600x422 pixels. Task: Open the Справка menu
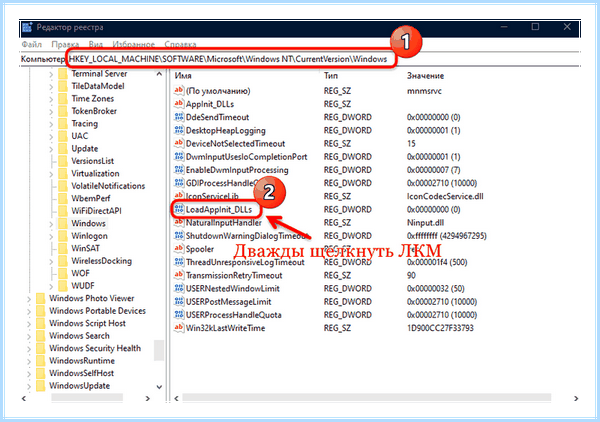point(180,44)
